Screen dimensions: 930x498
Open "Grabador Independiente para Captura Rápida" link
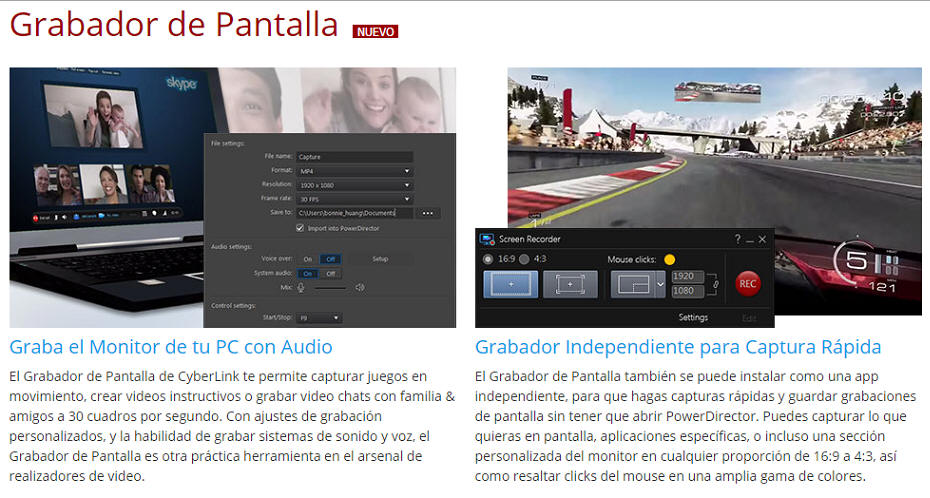coord(678,347)
